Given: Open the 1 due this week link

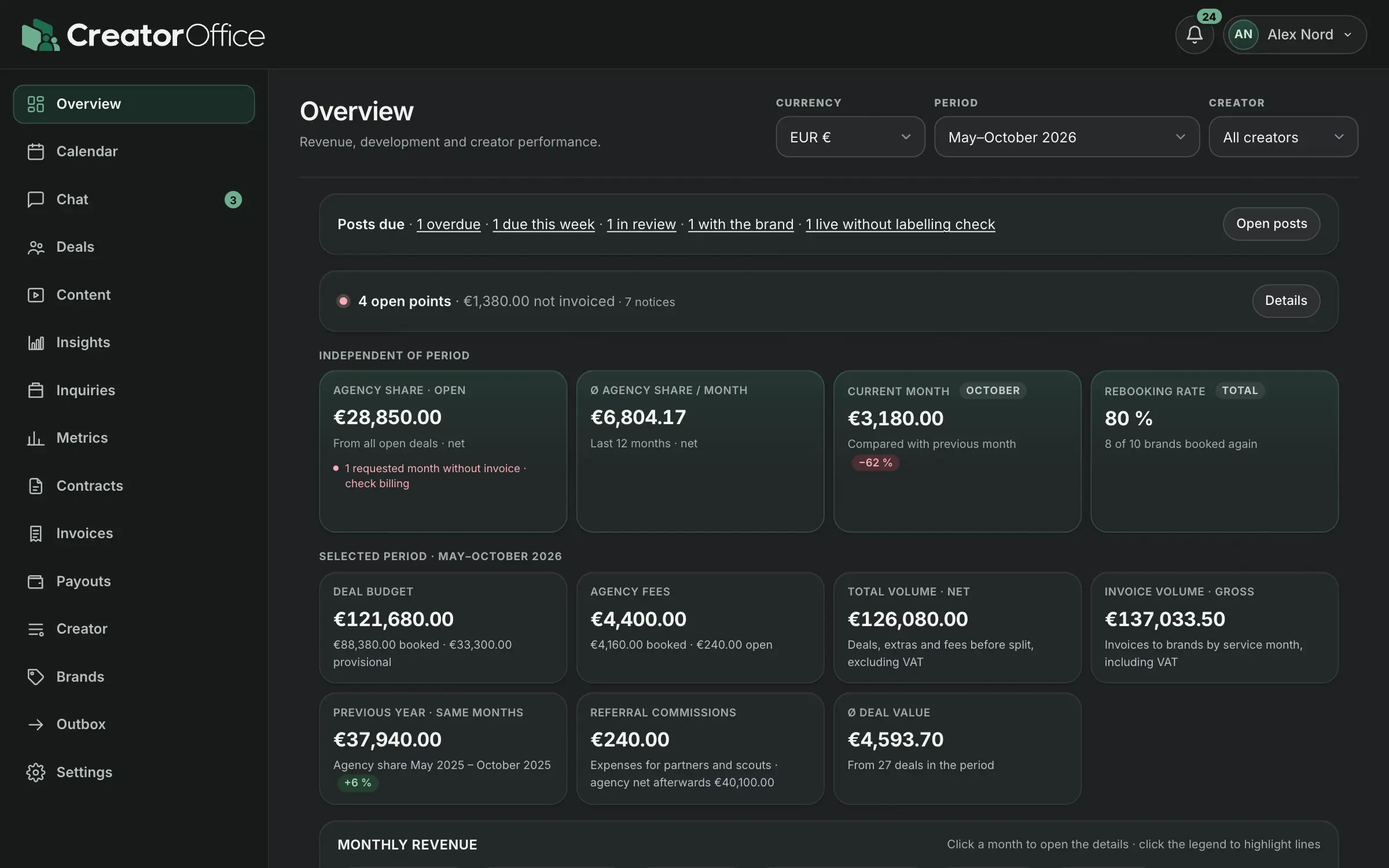Looking at the screenshot, I should (x=543, y=225).
